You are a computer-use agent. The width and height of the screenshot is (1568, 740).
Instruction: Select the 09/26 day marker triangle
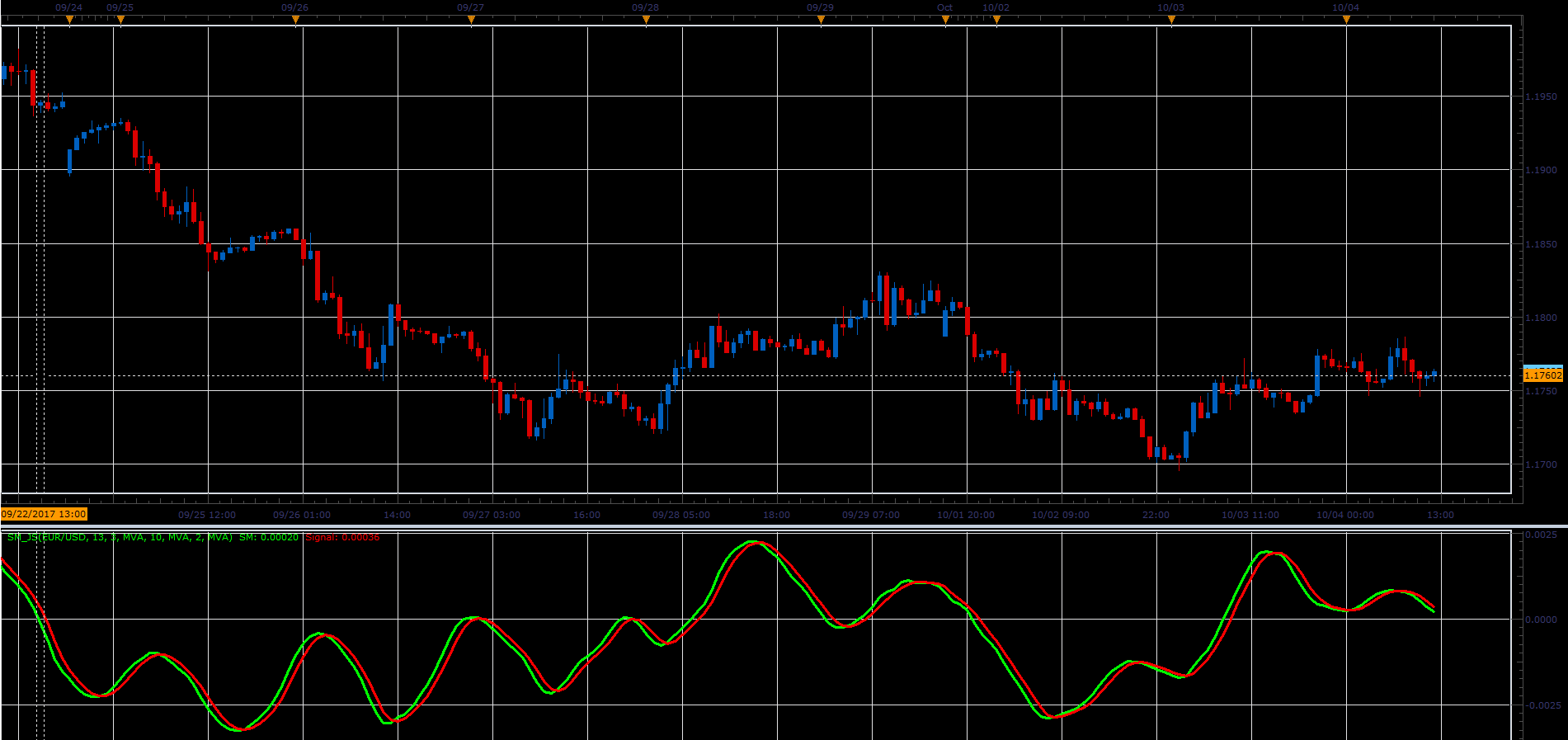coord(295,20)
